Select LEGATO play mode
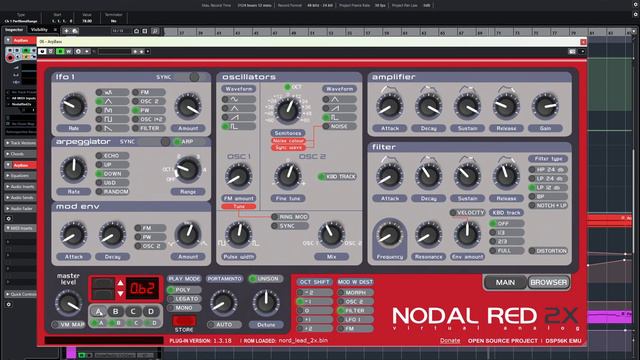This screenshot has width=640, height=360. (184, 299)
